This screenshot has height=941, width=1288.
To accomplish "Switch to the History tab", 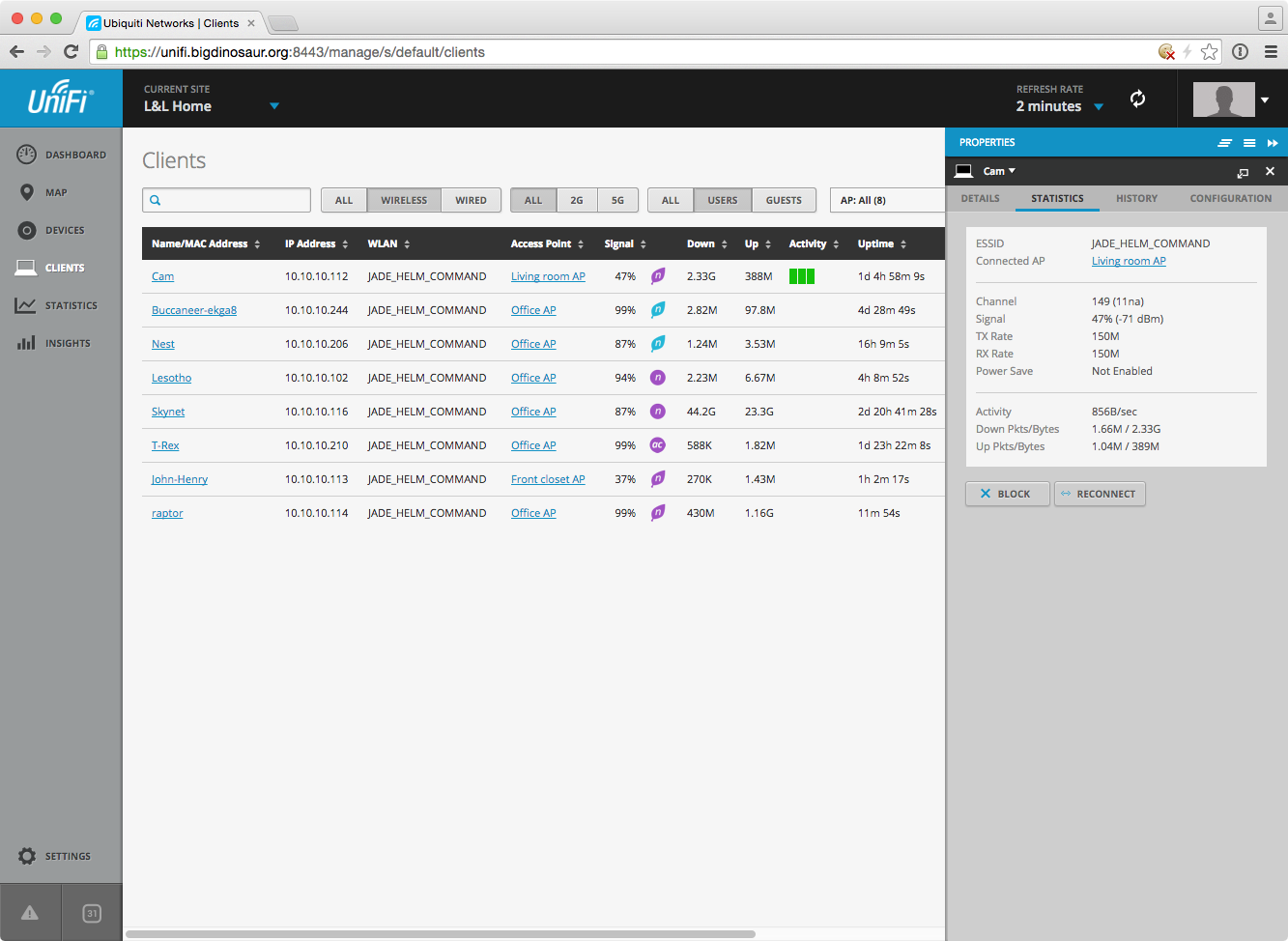I will tap(1136, 198).
